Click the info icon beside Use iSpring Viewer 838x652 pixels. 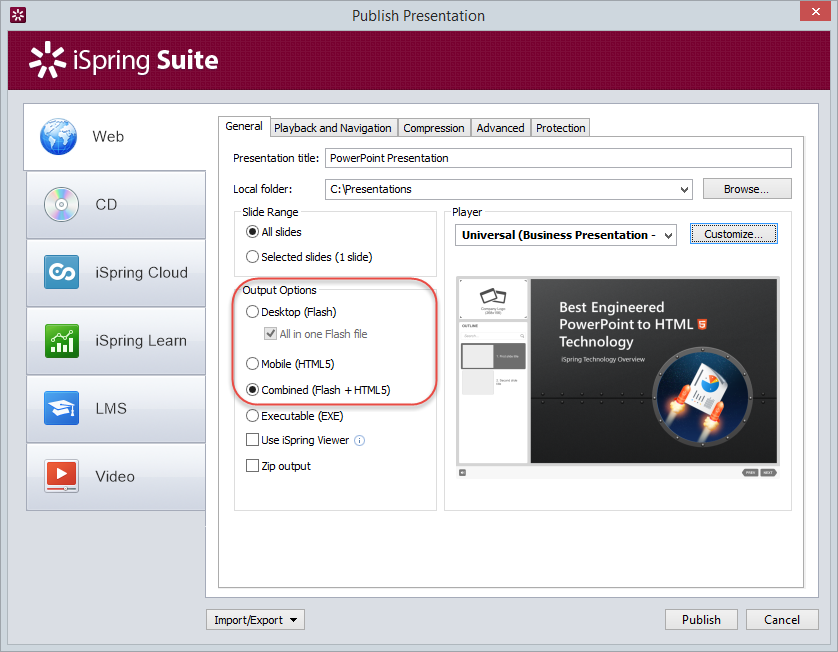359,439
